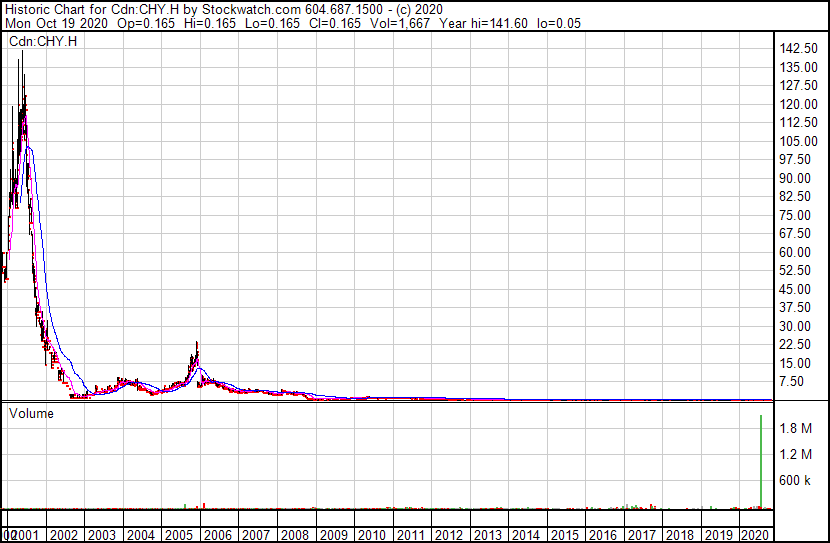Click the 2020 volume spike bar

(762, 460)
